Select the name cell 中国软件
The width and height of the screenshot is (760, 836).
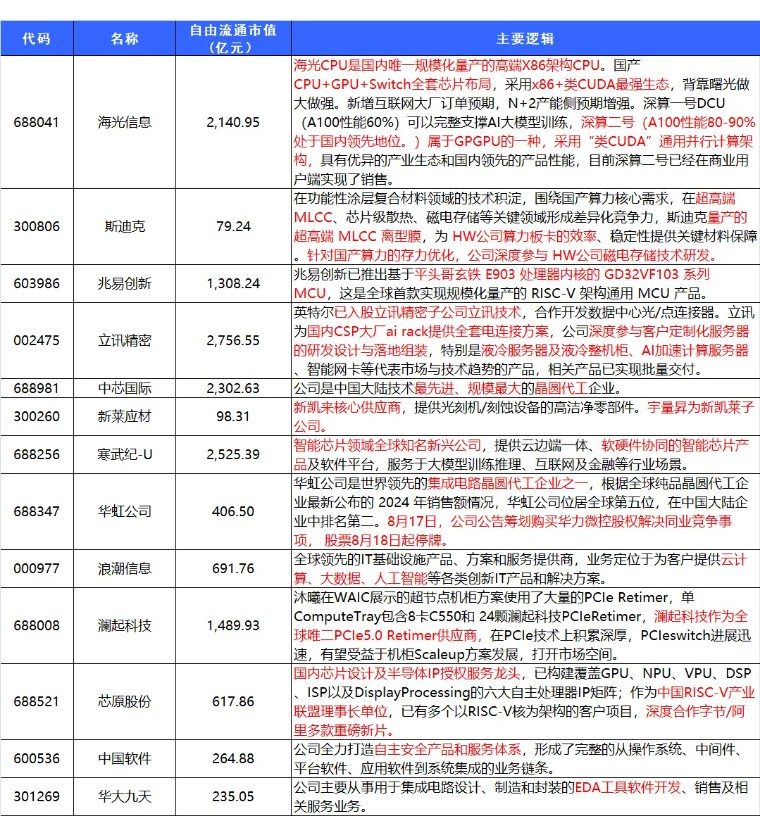tap(124, 758)
